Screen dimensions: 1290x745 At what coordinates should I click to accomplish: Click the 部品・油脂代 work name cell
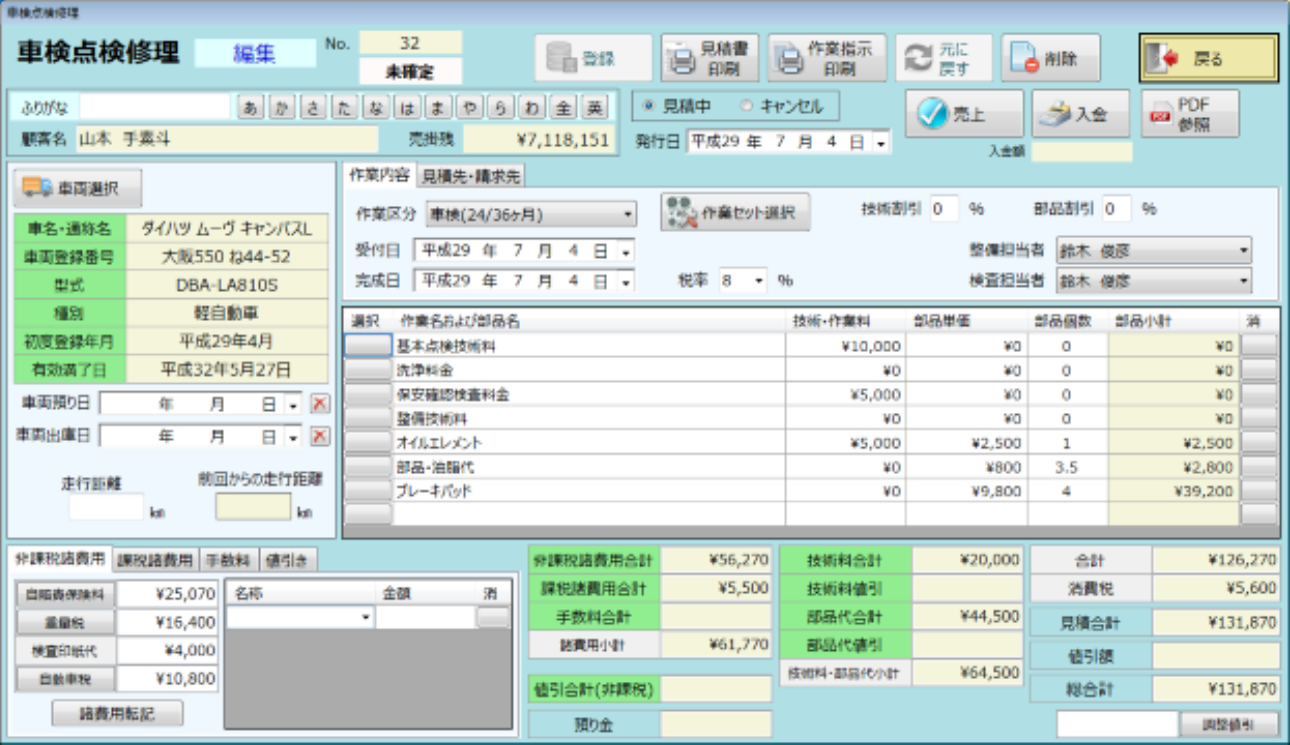589,467
